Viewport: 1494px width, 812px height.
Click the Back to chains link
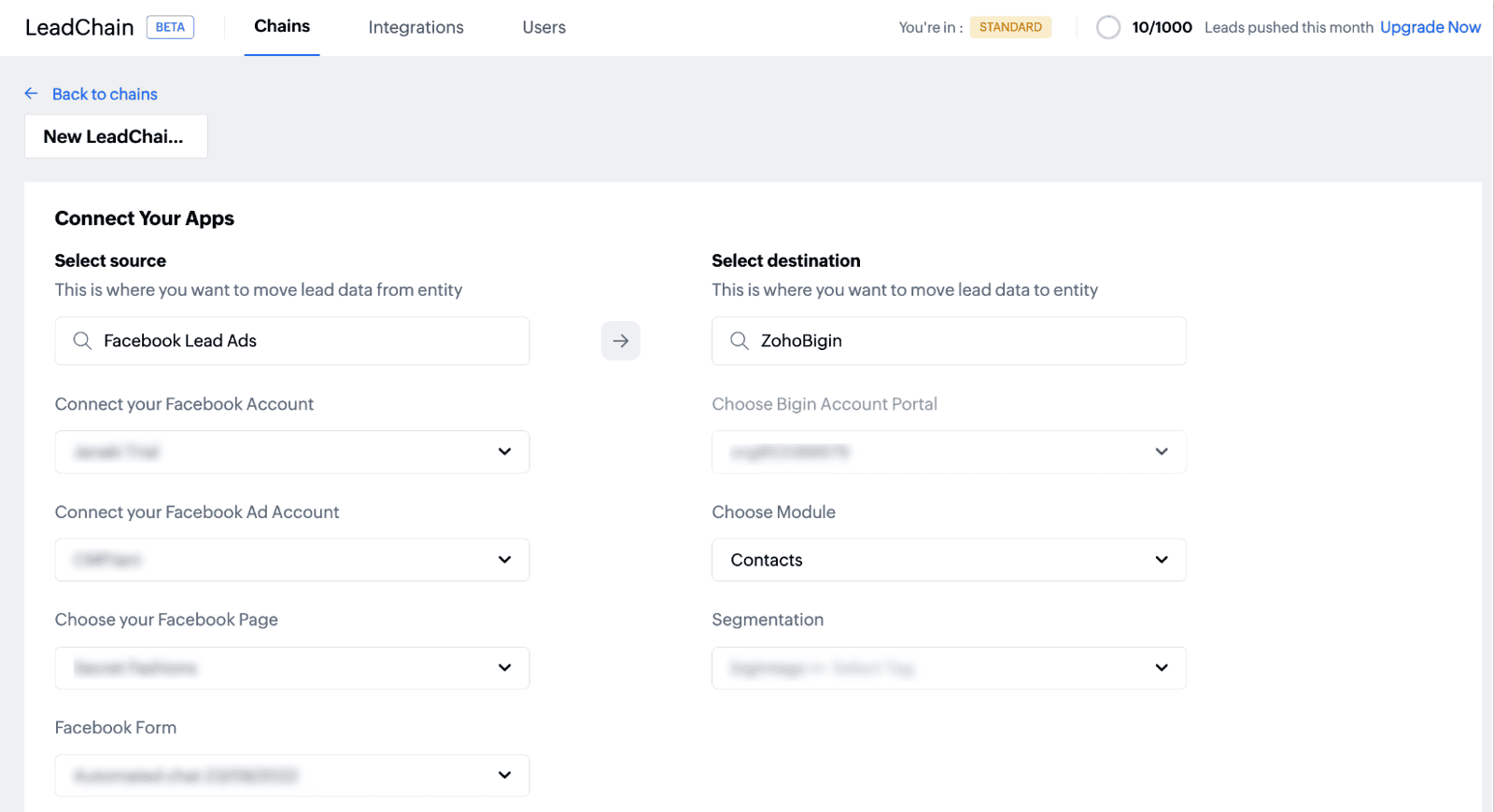click(x=105, y=93)
